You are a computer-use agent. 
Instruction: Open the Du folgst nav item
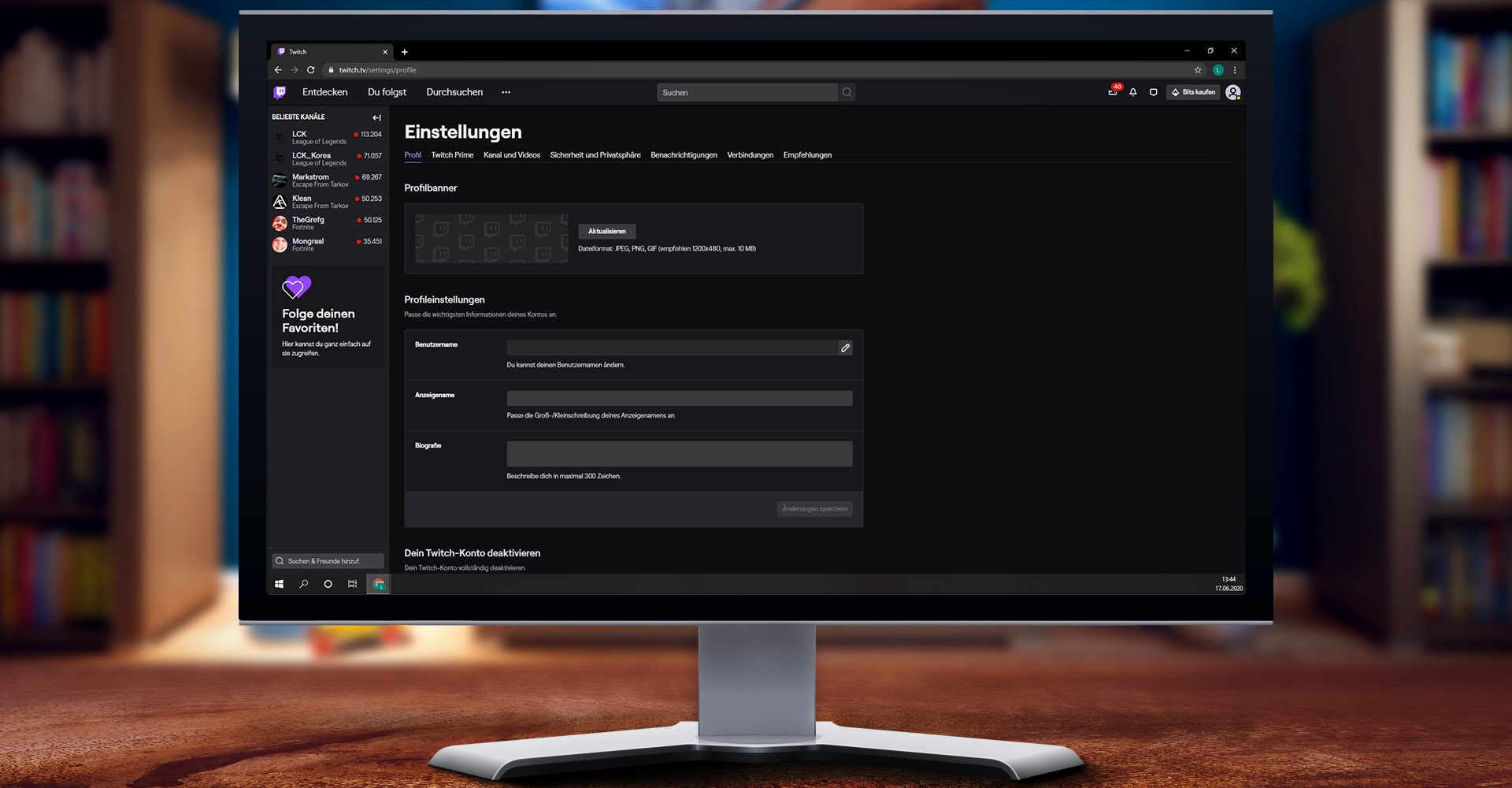point(387,92)
